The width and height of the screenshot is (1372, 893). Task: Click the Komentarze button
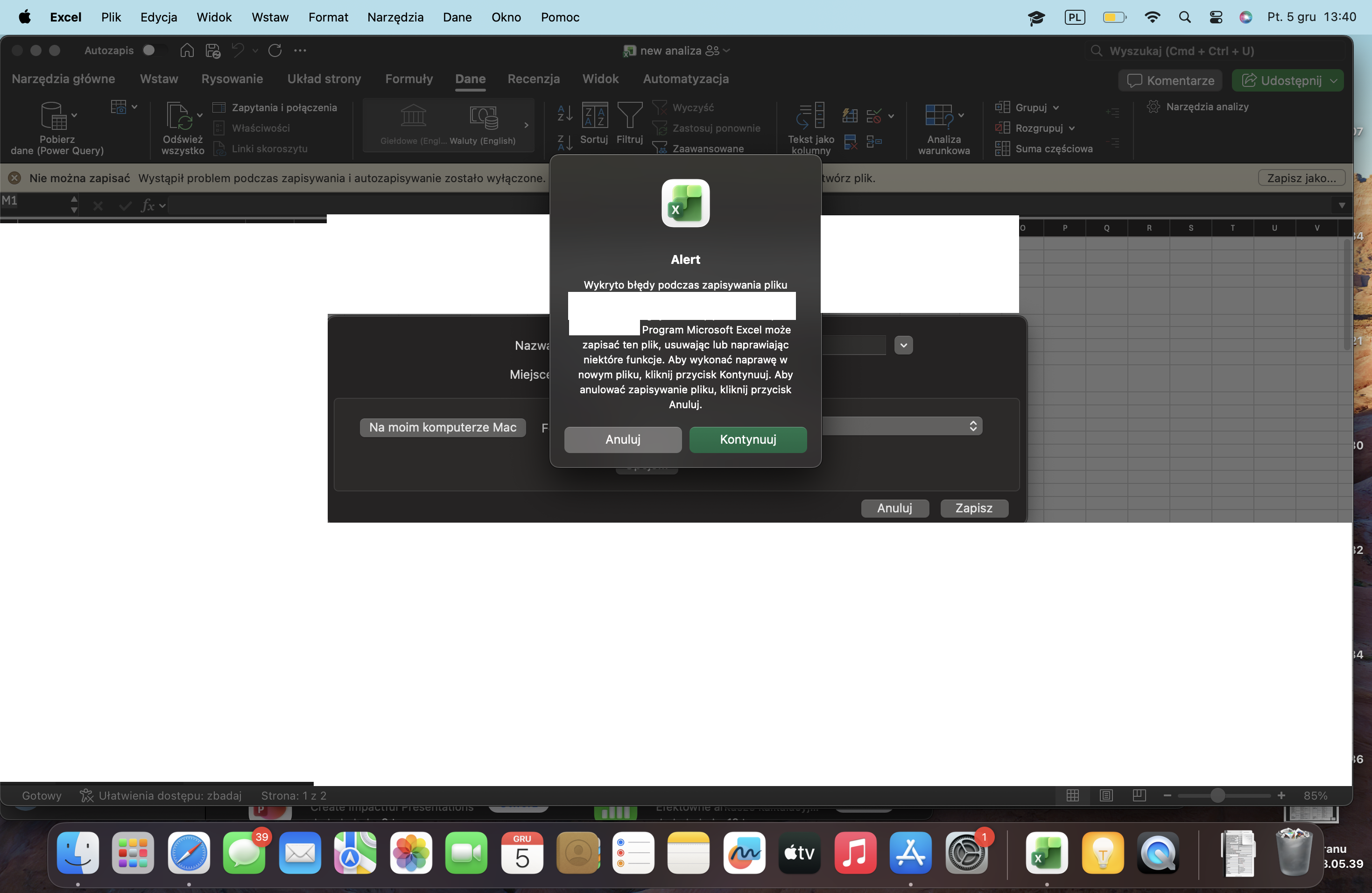(x=1170, y=81)
